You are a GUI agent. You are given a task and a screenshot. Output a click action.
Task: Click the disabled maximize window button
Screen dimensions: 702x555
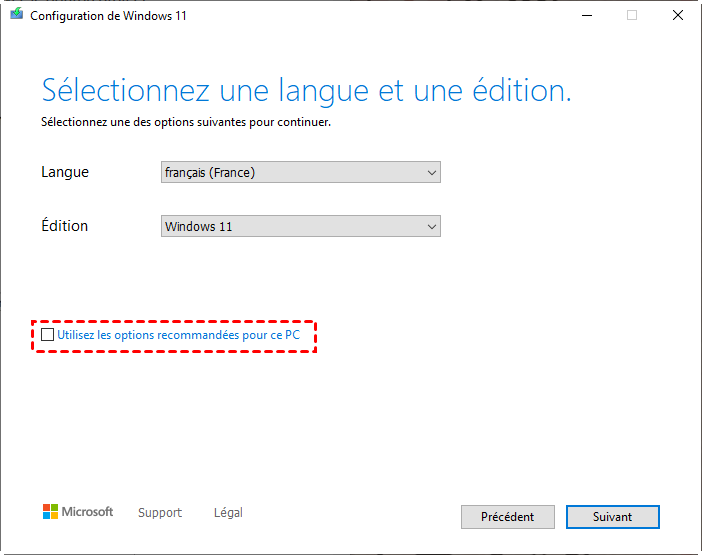click(632, 16)
